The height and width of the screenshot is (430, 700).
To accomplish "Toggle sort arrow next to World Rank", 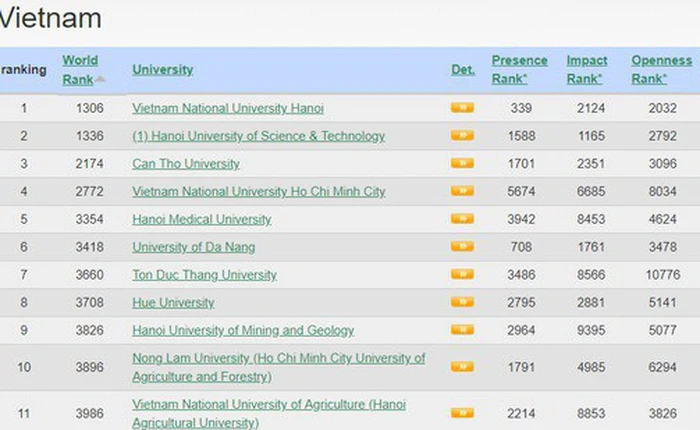I will (x=100, y=79).
